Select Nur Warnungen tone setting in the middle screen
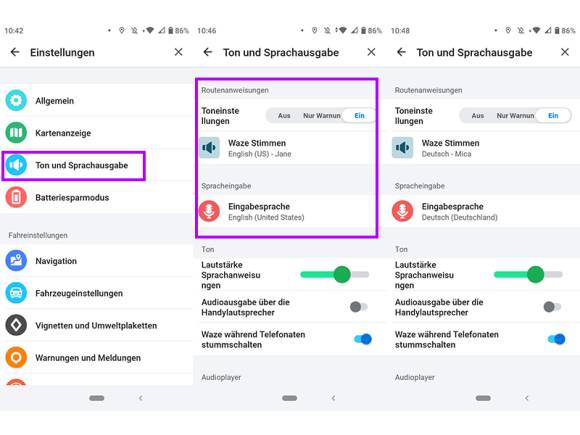The width and height of the screenshot is (580, 435). [x=321, y=116]
